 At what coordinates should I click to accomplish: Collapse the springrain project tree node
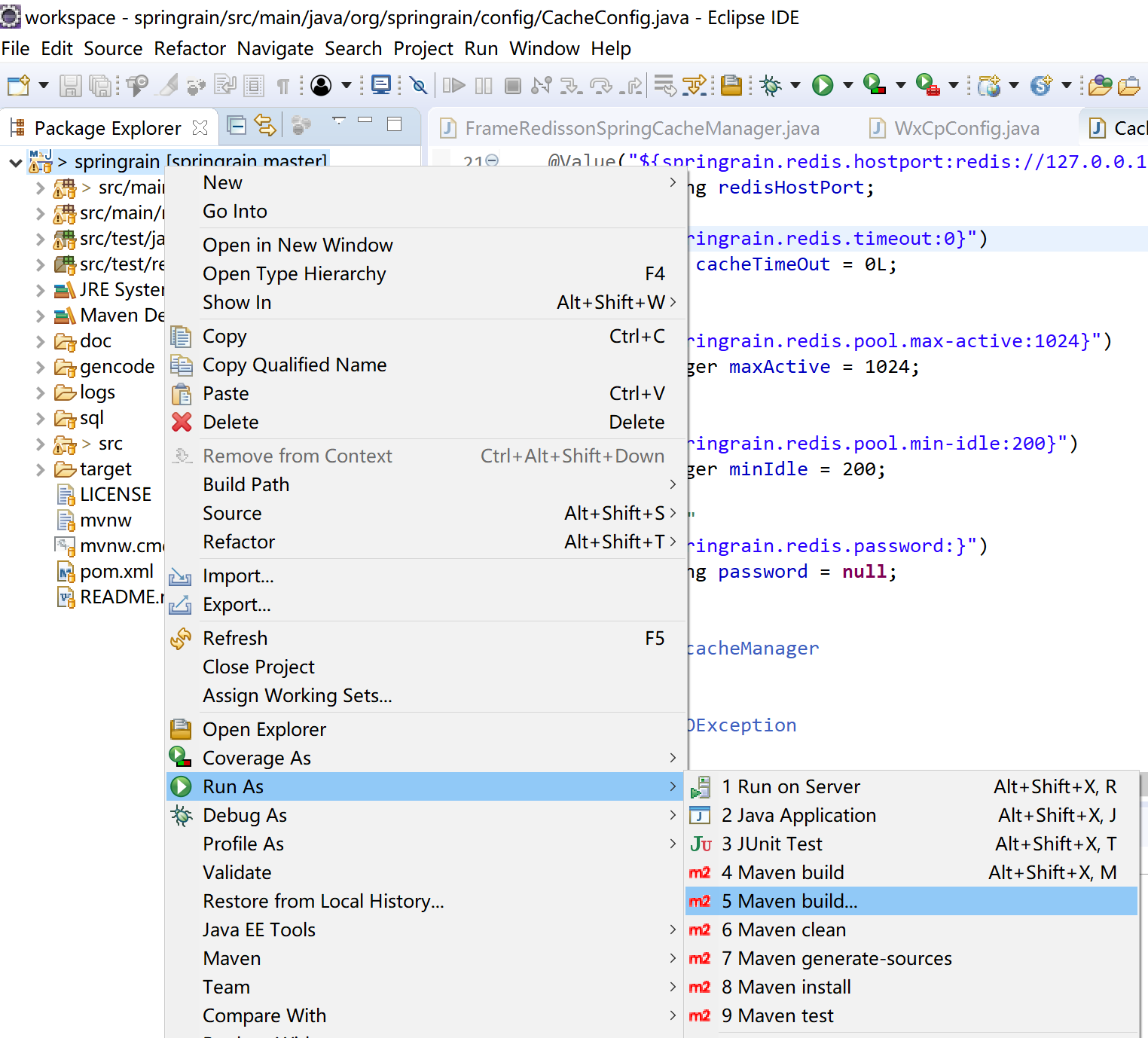[x=15, y=162]
